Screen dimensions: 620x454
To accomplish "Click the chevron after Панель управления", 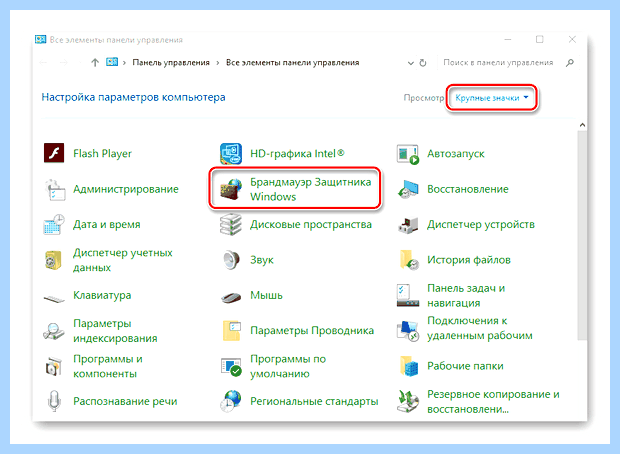I will pyautogui.click(x=217, y=62).
